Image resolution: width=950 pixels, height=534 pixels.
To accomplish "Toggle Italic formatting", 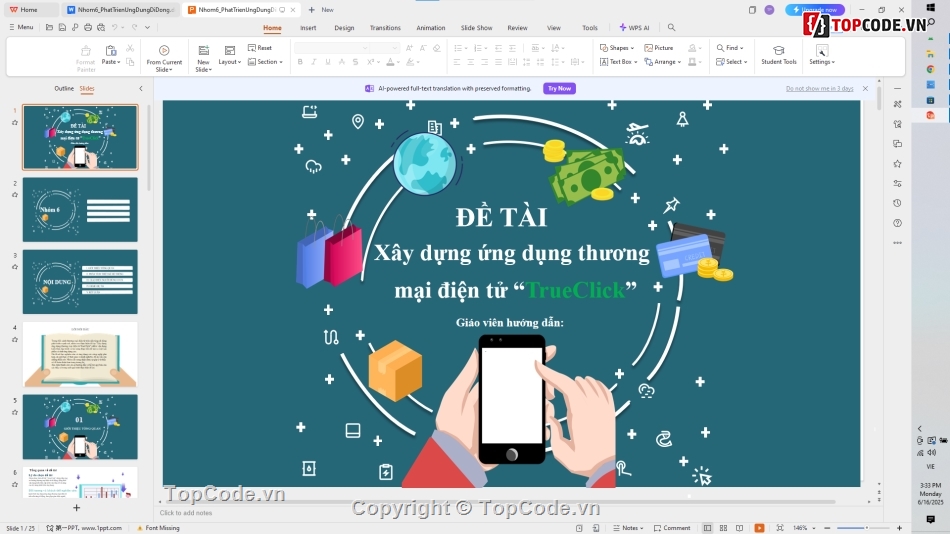I will coord(313,62).
